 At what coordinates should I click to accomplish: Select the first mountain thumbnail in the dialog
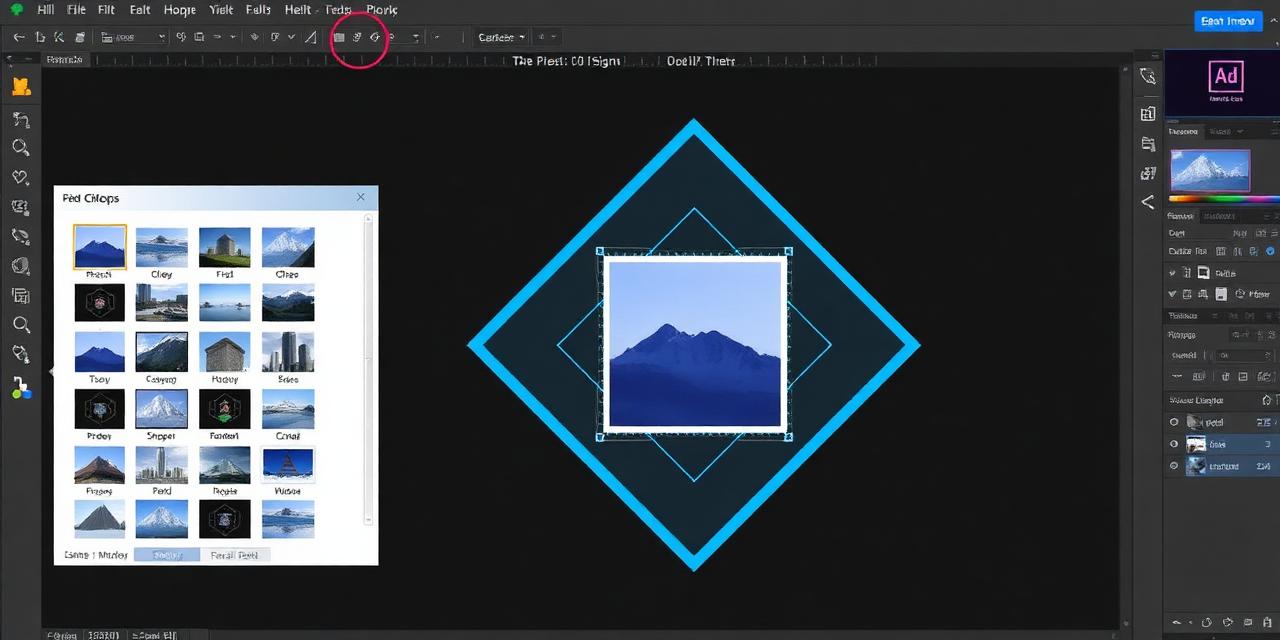[x=99, y=246]
